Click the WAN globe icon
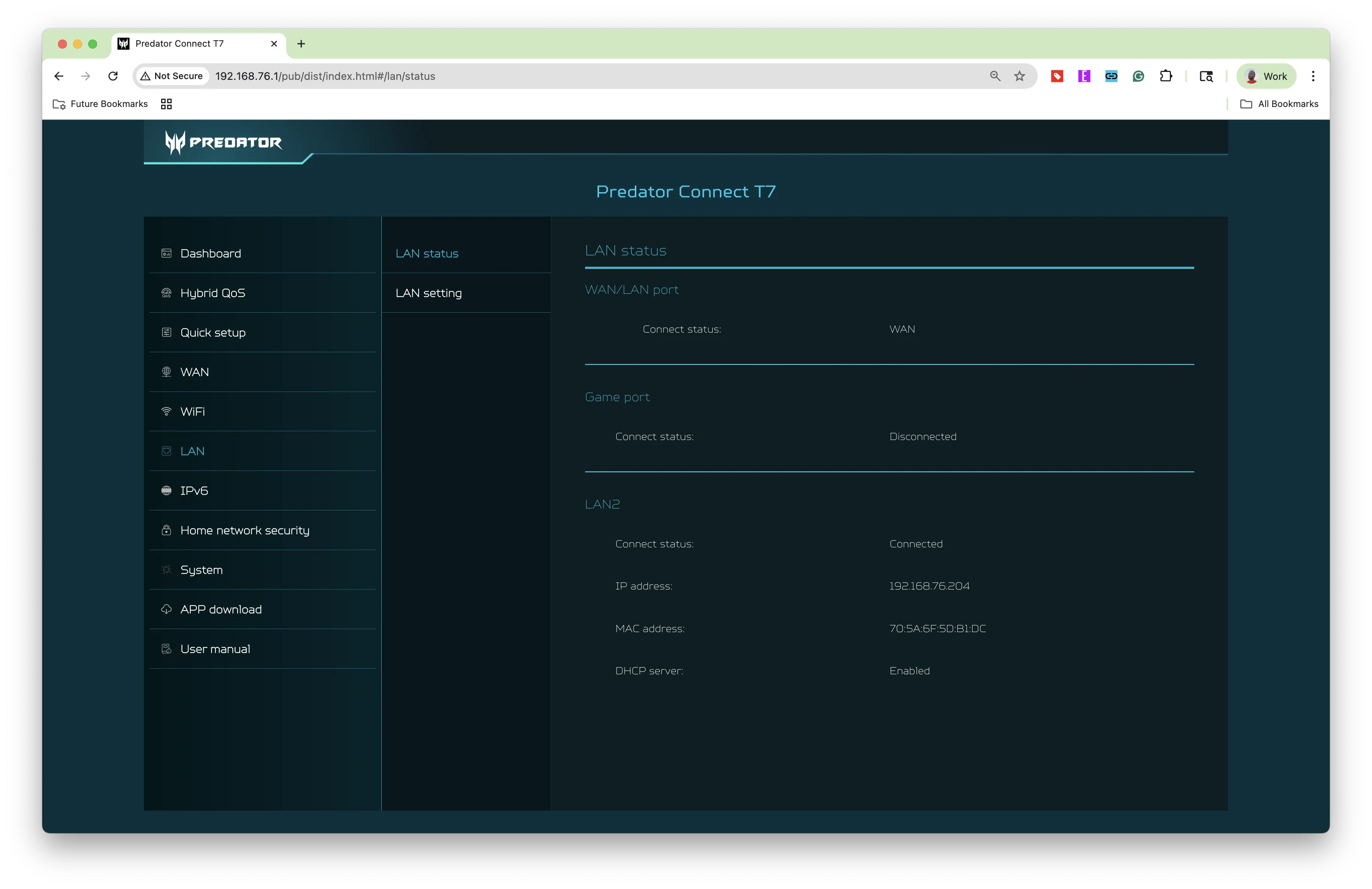 [x=166, y=372]
